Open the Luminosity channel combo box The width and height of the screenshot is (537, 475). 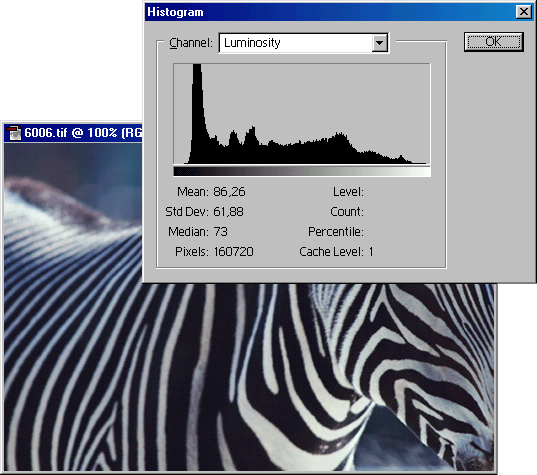[303, 43]
